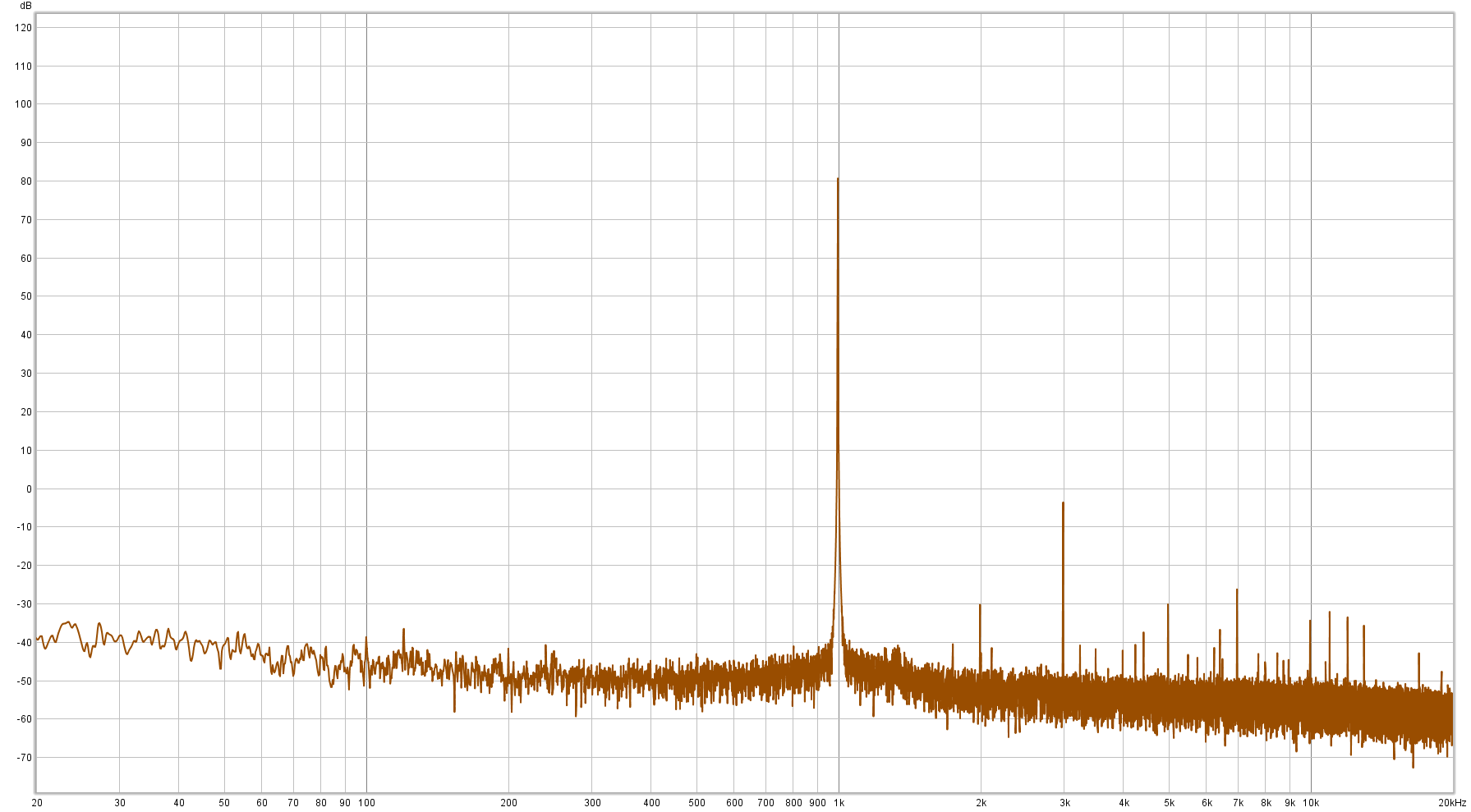Click the 500 frequency label
1471x812 pixels.
point(696,803)
